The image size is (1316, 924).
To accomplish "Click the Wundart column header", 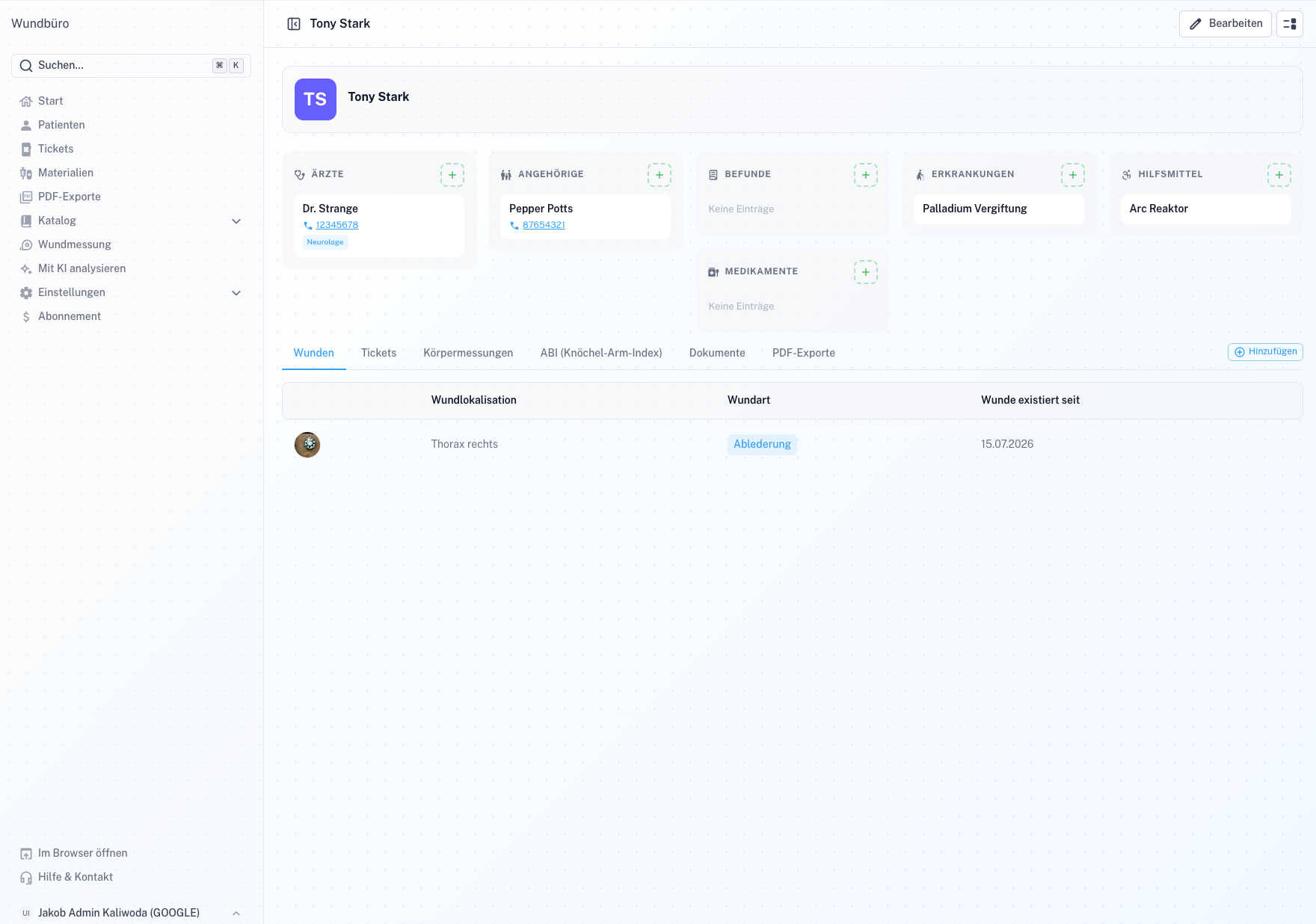I will pos(748,400).
